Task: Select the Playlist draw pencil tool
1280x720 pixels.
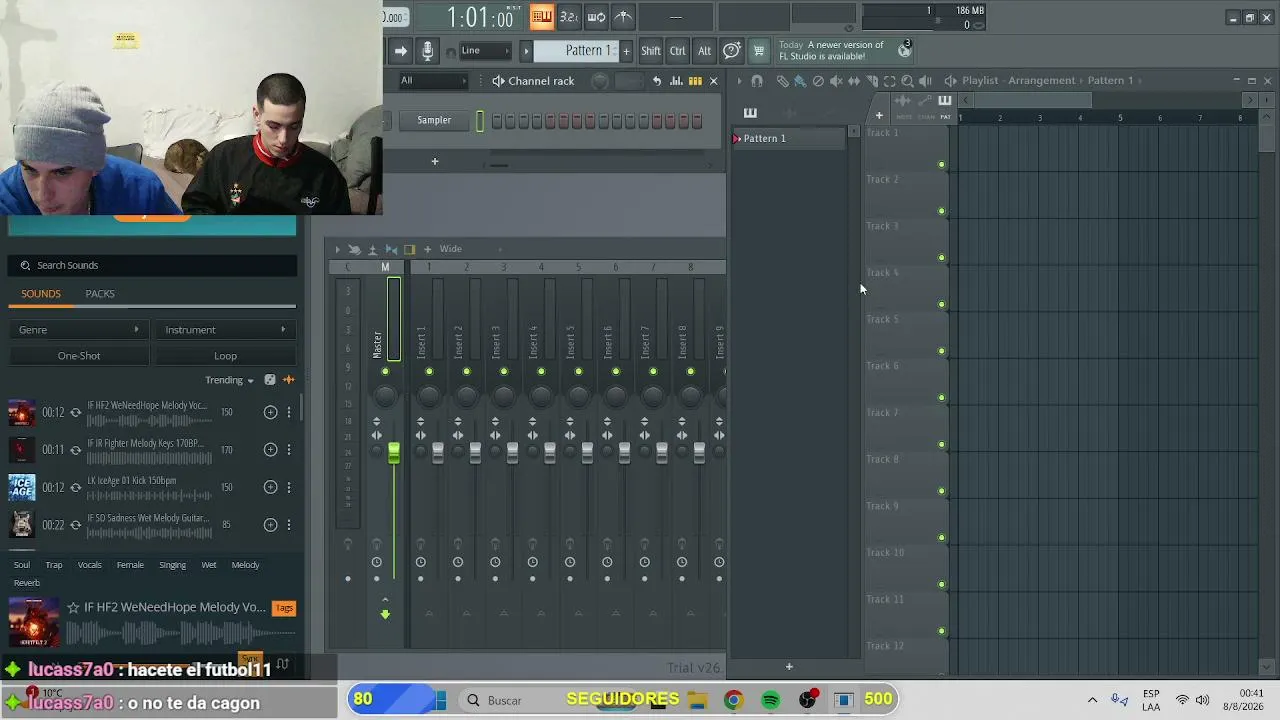Action: click(x=782, y=81)
